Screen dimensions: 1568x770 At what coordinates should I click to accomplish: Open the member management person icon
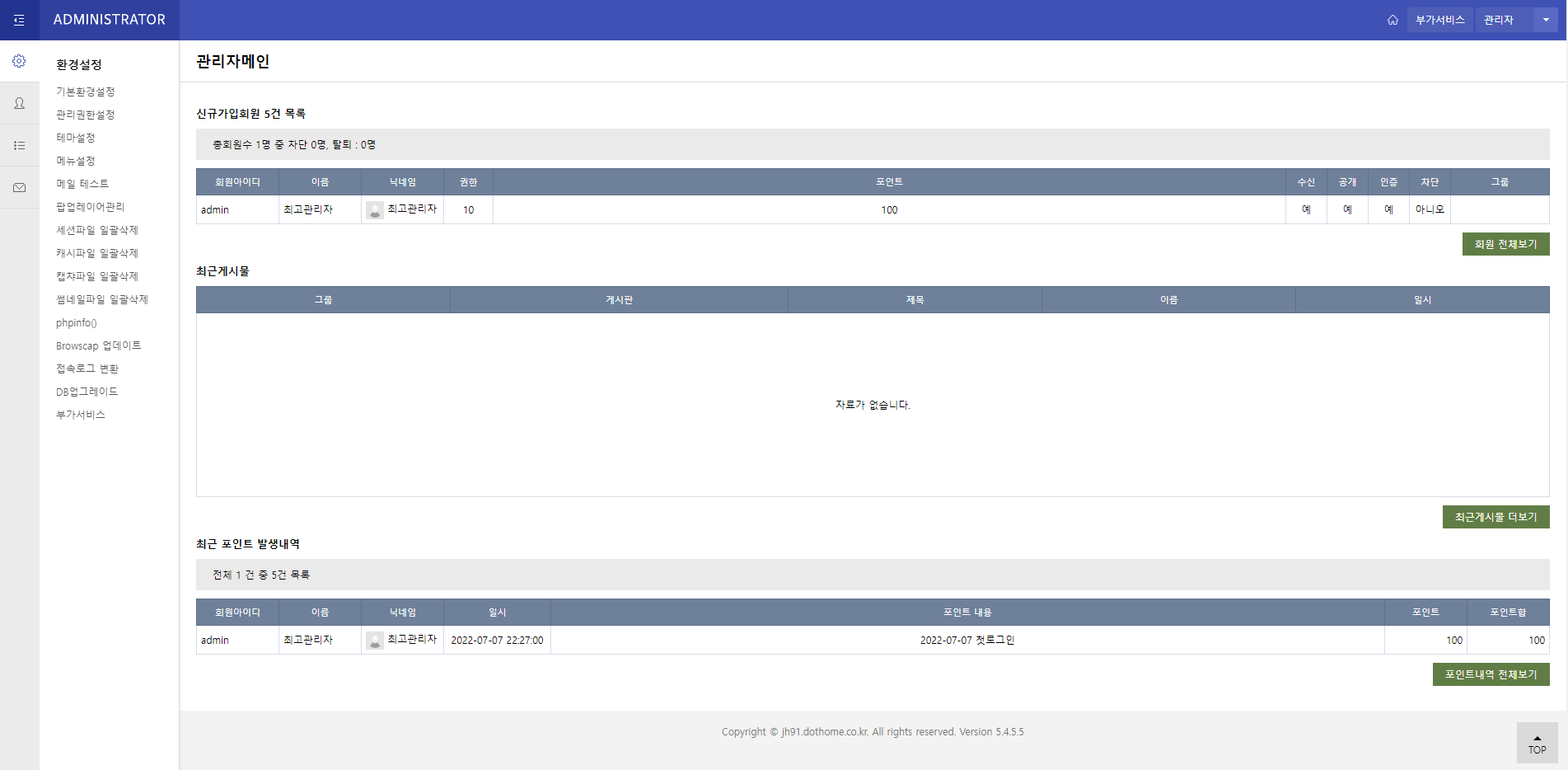(x=19, y=103)
